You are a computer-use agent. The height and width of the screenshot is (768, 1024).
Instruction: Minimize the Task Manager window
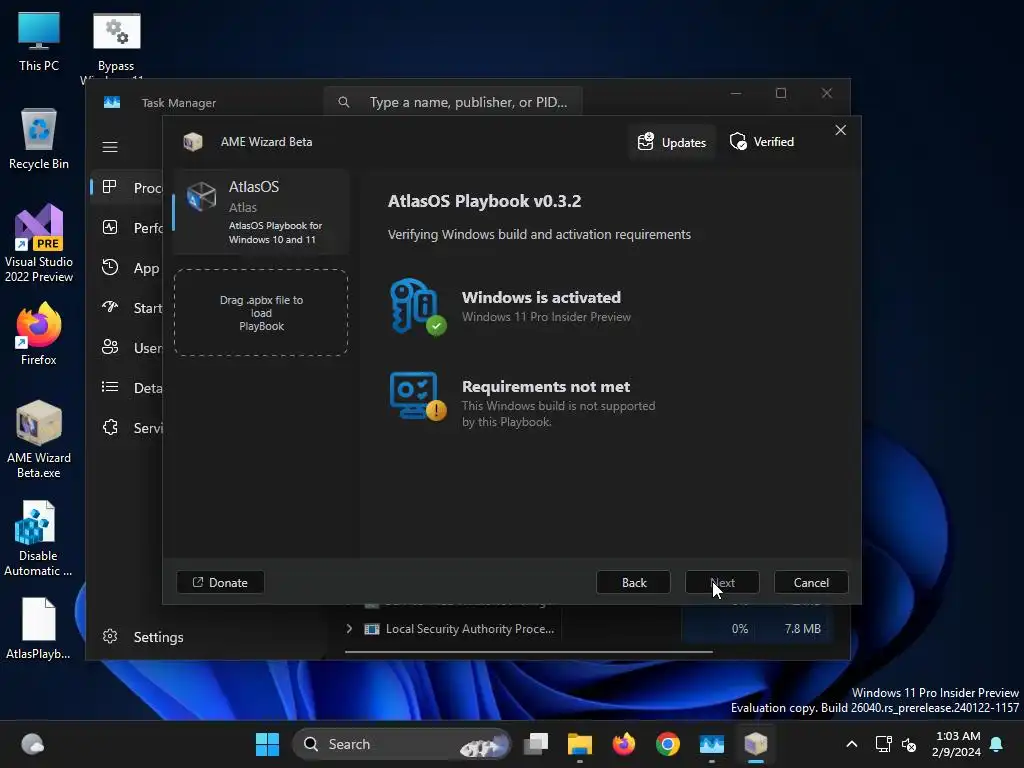pos(736,93)
